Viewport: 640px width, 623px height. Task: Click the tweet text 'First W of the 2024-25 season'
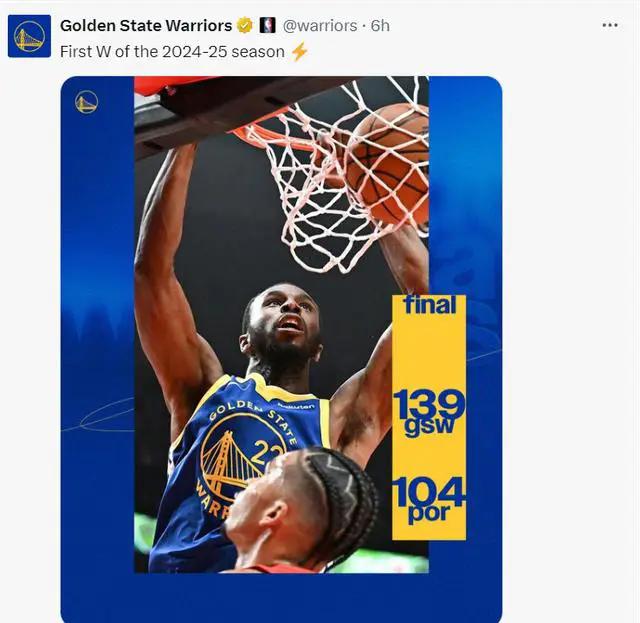172,52
